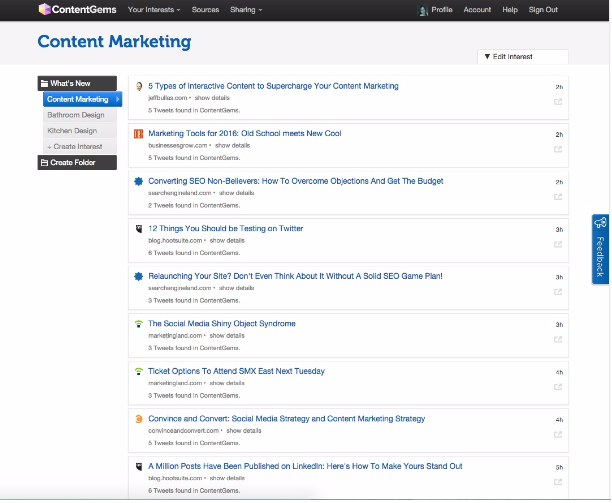Click the Content Marketing page heading
This screenshot has height=503, width=612.
114,42
